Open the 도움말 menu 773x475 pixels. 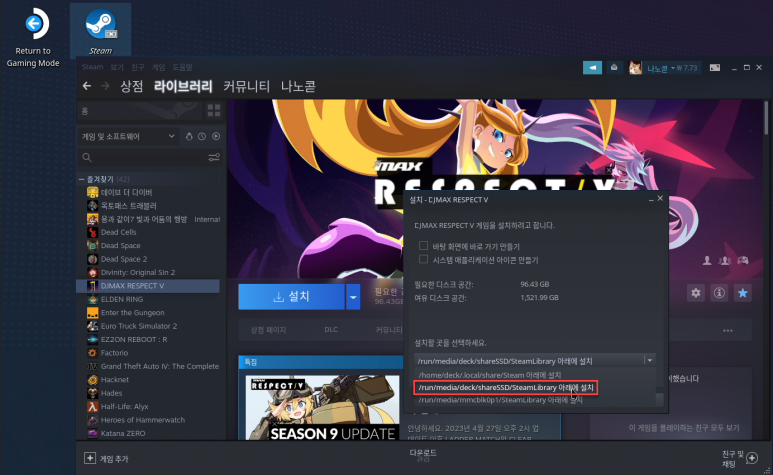[x=182, y=67]
